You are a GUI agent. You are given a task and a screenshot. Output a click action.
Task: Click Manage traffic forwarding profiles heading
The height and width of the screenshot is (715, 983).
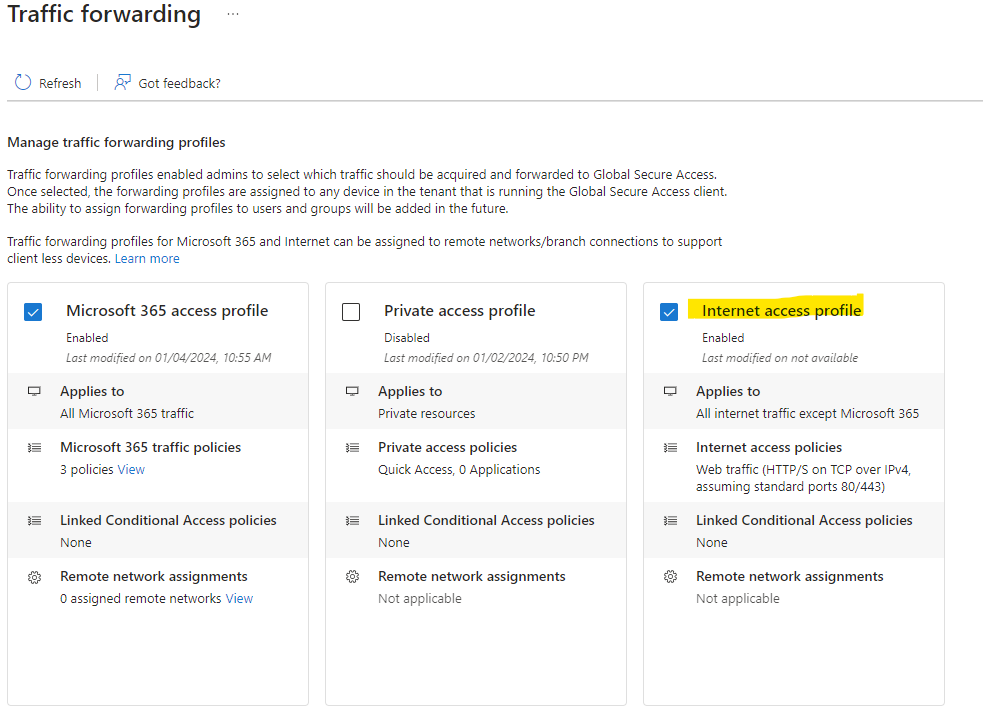116,142
